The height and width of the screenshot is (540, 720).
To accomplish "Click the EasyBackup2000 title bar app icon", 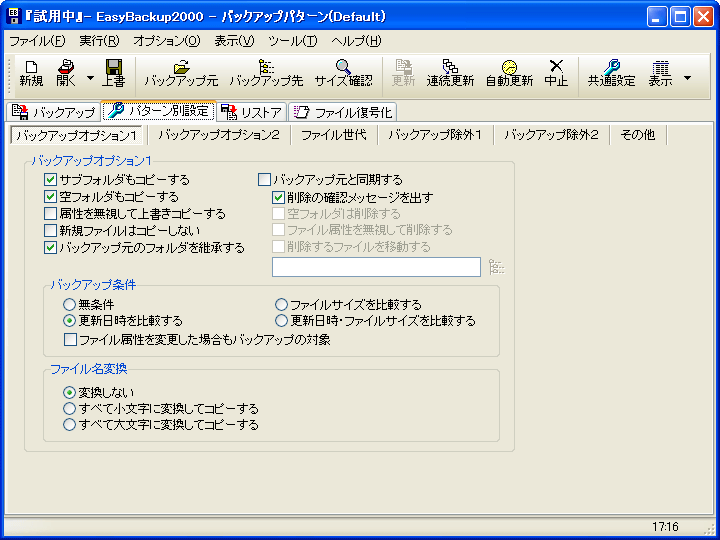I will [x=14, y=17].
